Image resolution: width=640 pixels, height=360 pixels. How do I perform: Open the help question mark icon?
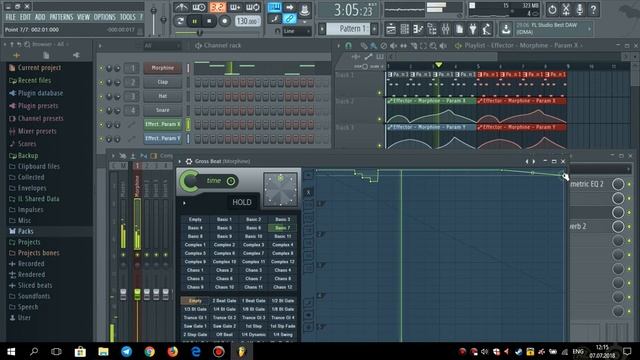(x=593, y=9)
